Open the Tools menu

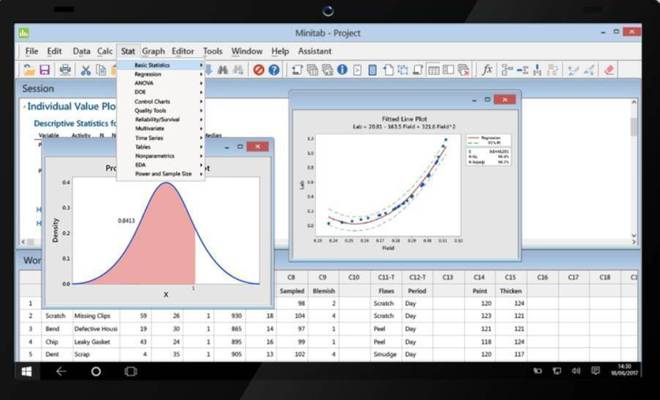pos(213,51)
